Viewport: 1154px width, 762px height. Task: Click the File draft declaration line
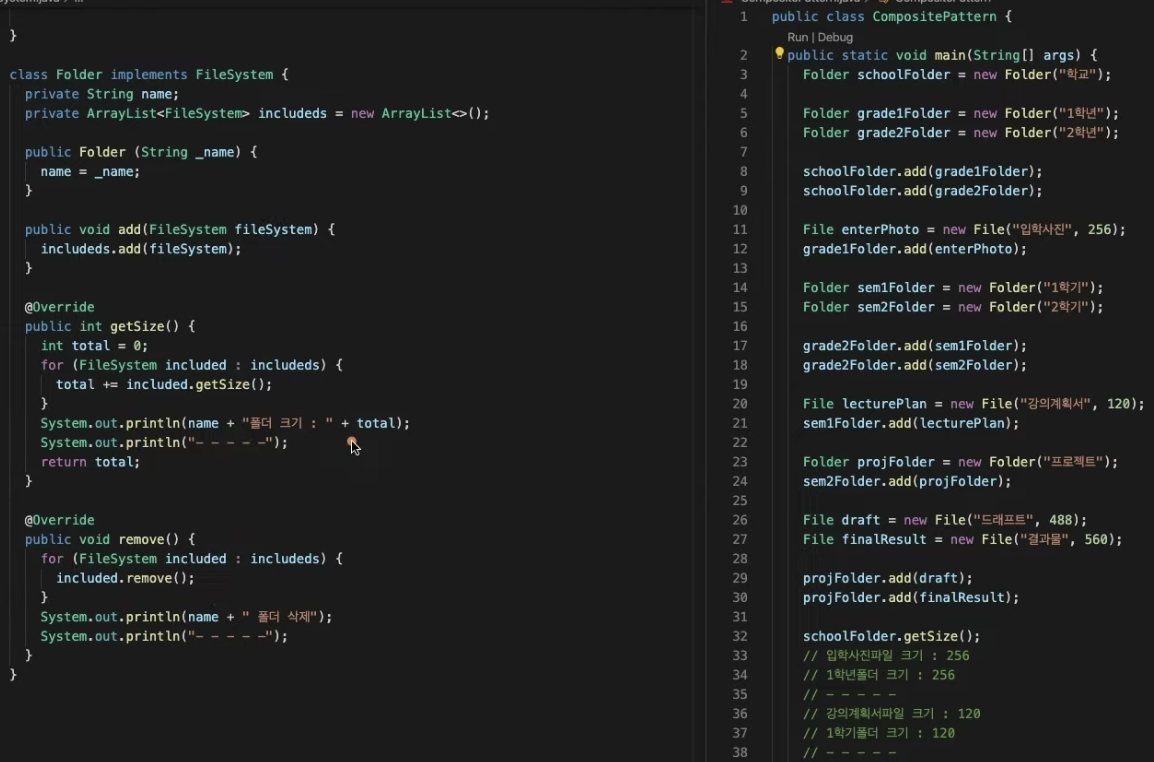945,520
